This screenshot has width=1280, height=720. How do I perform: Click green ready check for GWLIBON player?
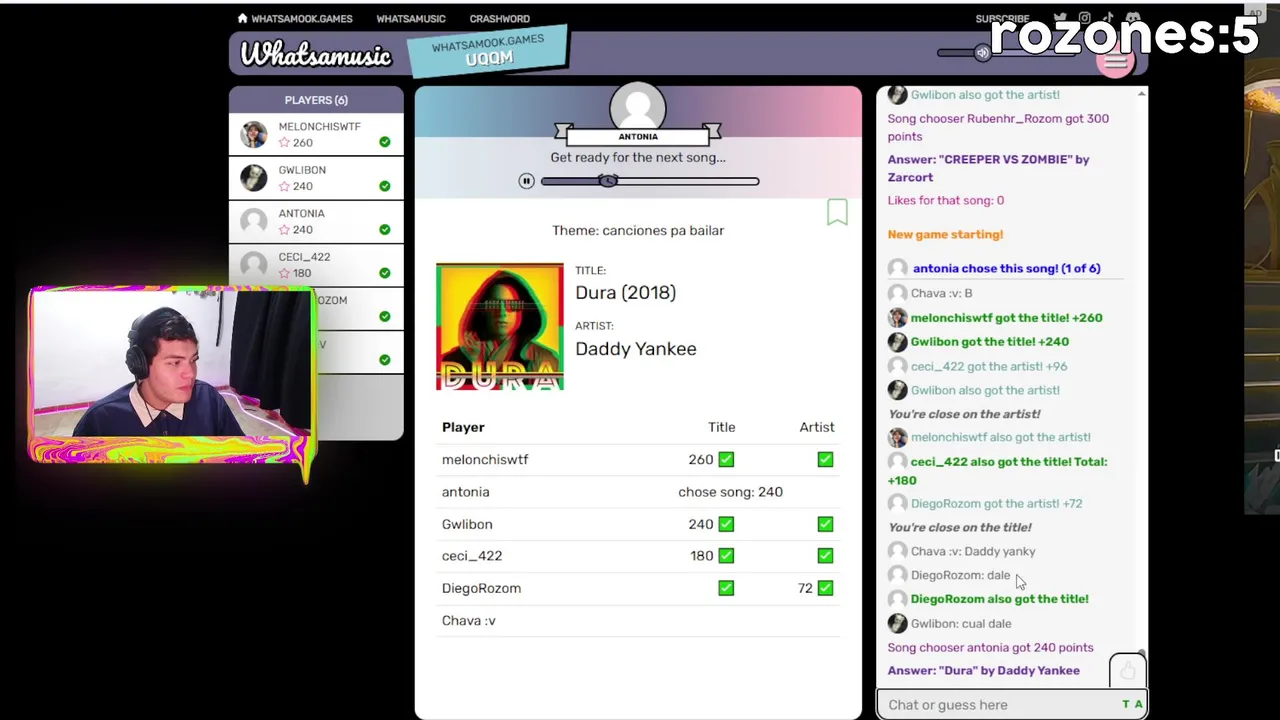[385, 186]
